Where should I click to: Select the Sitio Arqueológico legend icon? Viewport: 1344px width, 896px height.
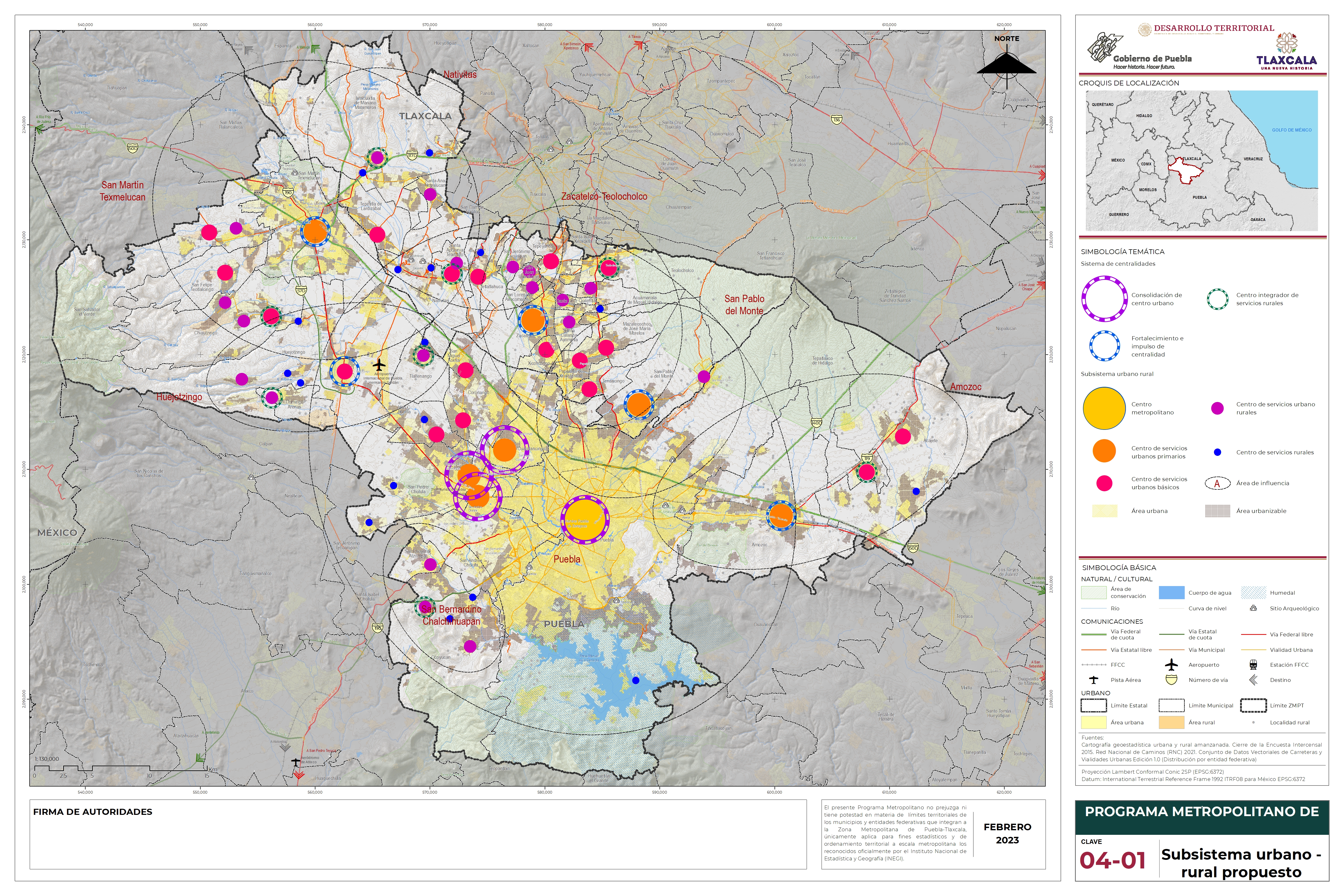pos(1253,608)
